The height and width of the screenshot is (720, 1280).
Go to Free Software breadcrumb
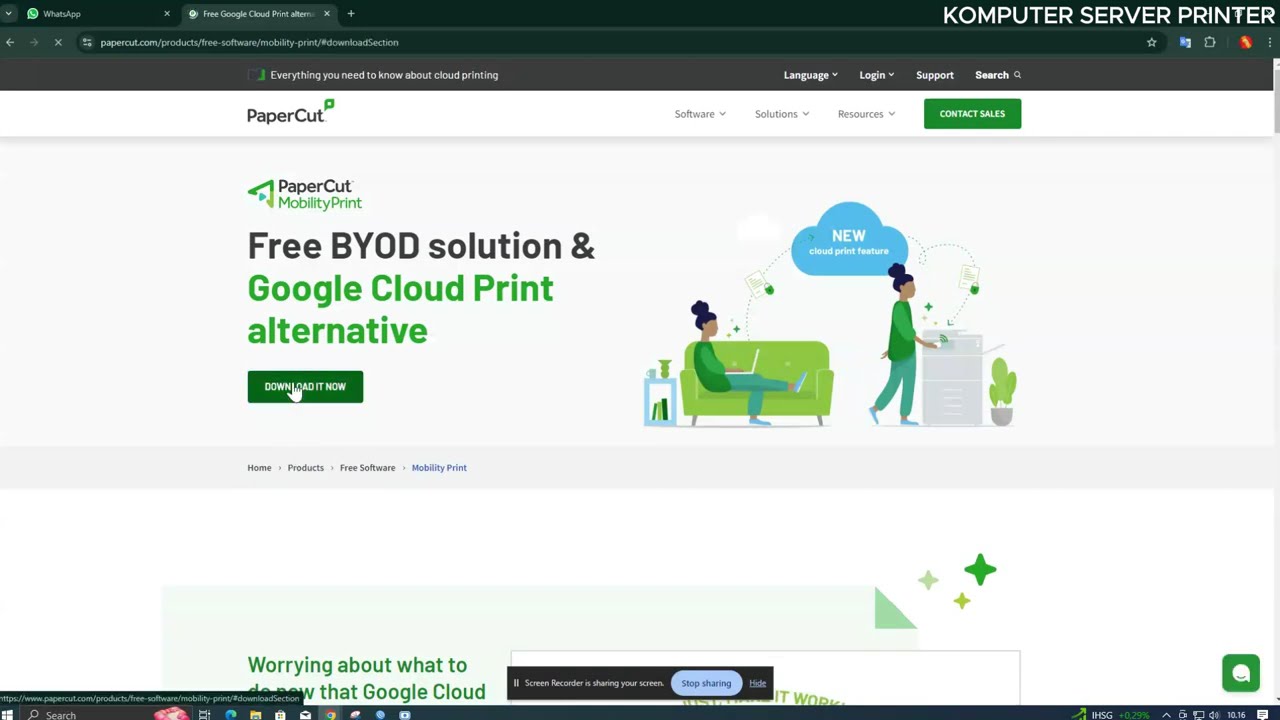pyautogui.click(x=367, y=468)
